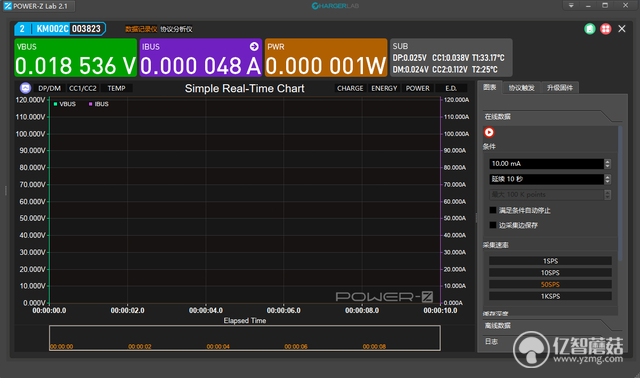Open the 升级固件 tab
The height and width of the screenshot is (378, 640).
point(560,88)
